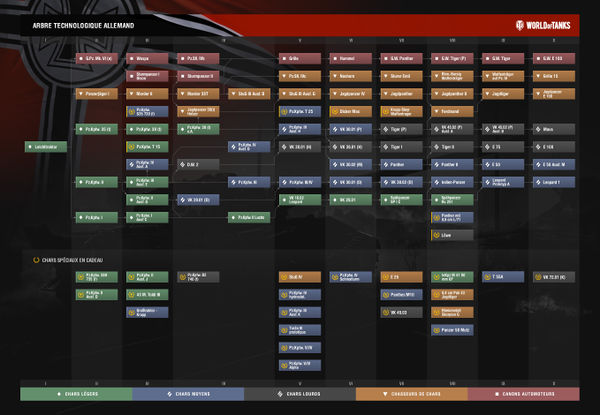Select the Chasseurs de Chars legend tab
Viewport: 600px width, 415px height.
(x=412, y=394)
